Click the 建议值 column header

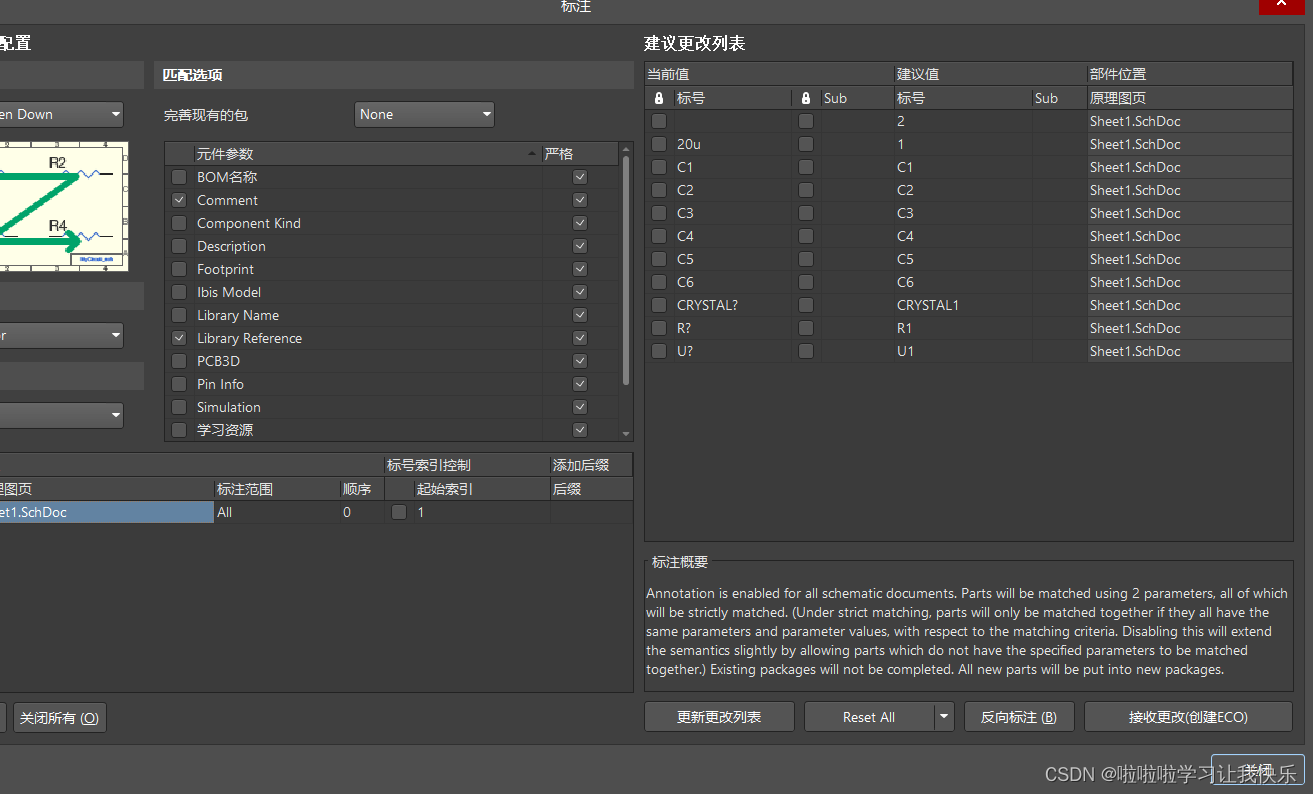click(990, 74)
